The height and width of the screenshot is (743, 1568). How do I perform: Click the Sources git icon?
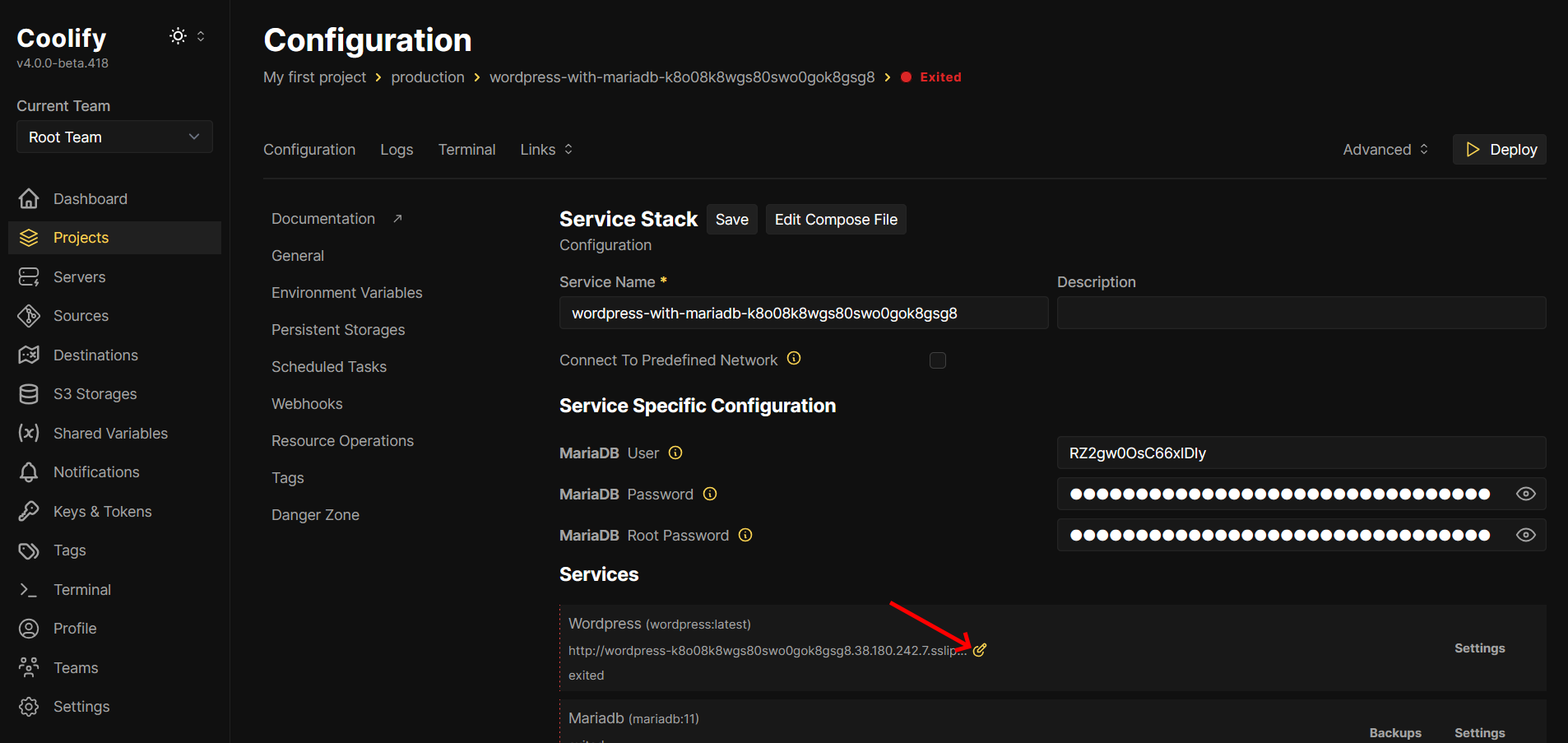[x=29, y=316]
